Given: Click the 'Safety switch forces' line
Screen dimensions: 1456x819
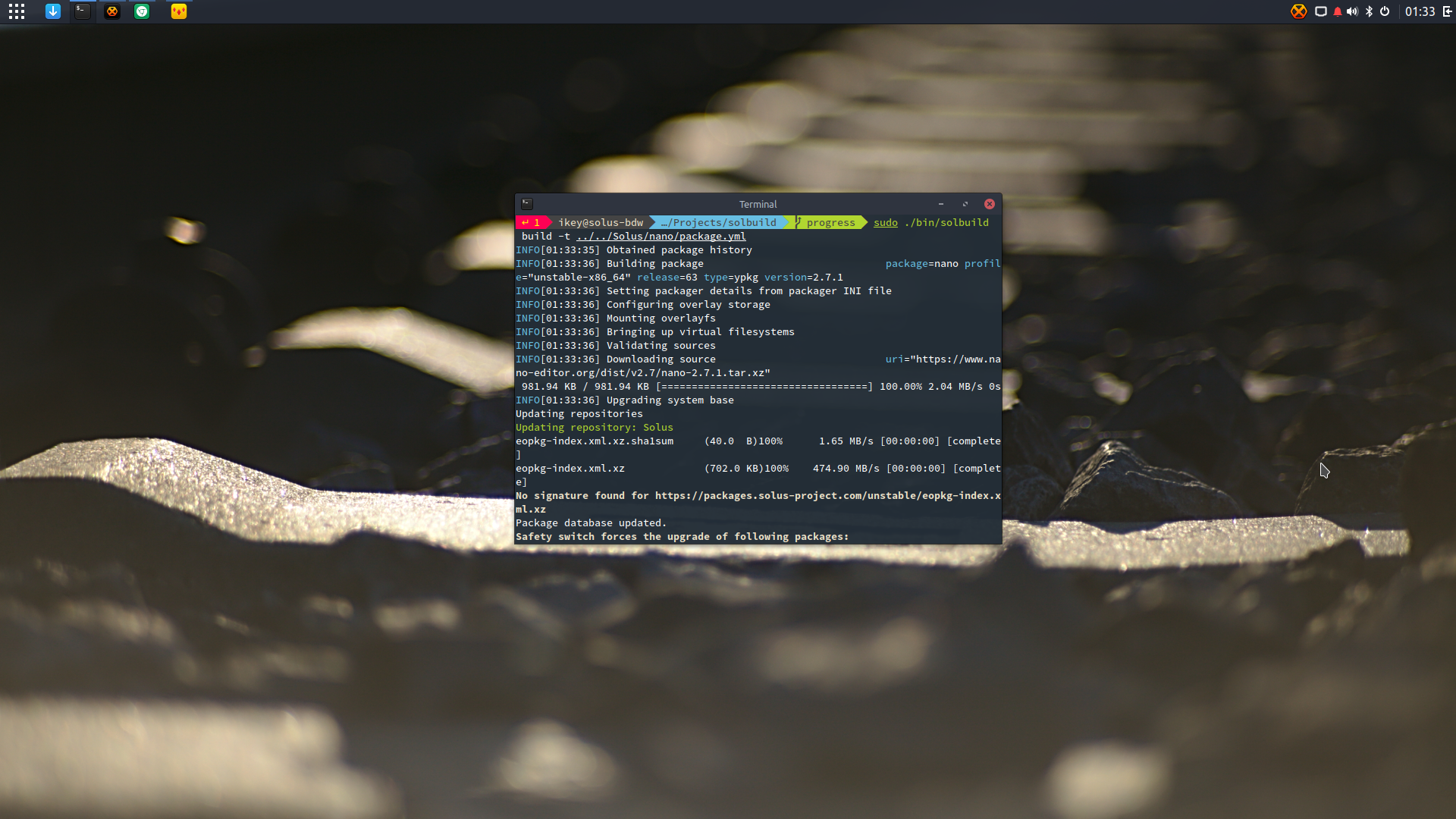Looking at the screenshot, I should [682, 536].
